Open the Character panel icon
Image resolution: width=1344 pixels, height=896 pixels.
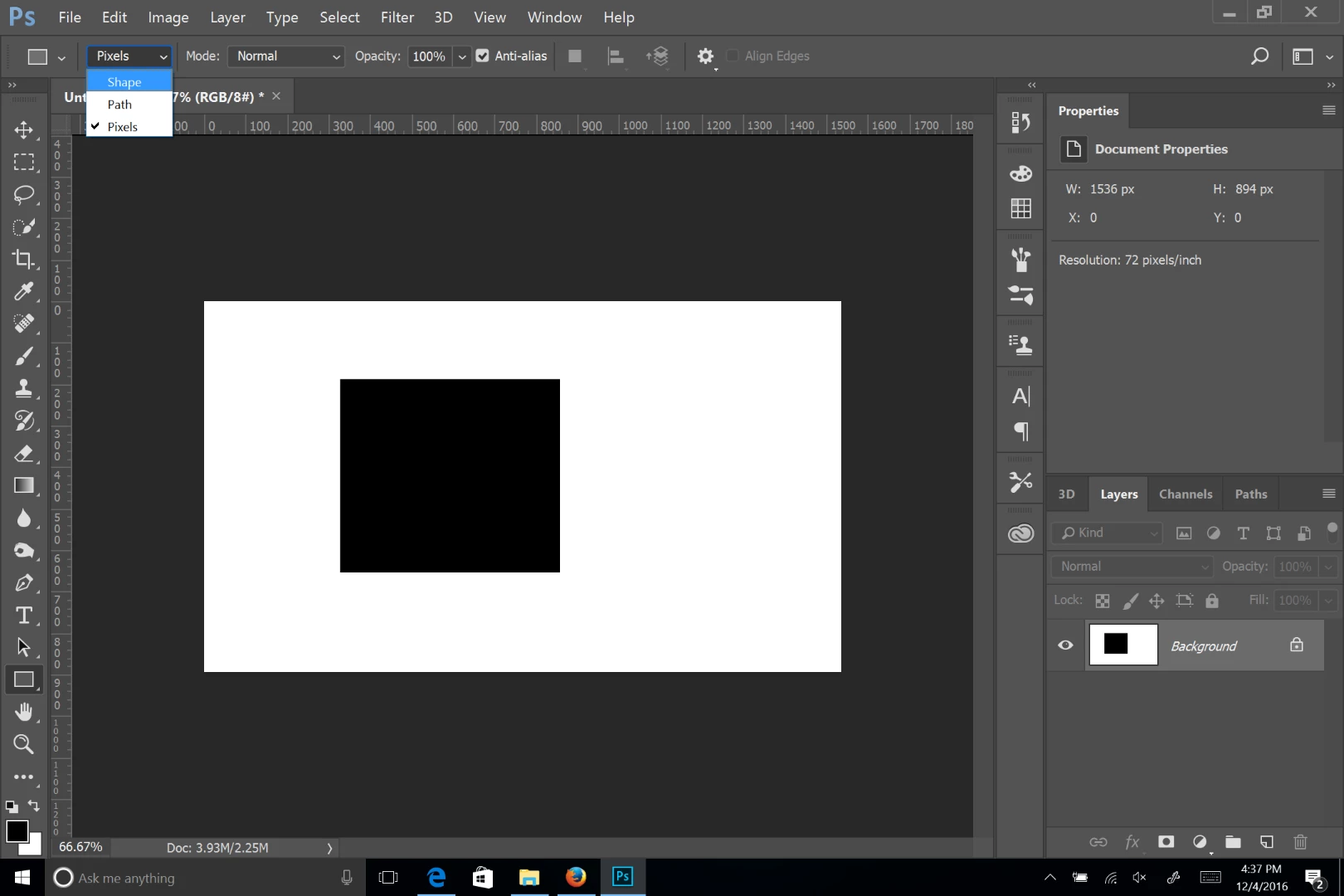pyautogui.click(x=1020, y=396)
